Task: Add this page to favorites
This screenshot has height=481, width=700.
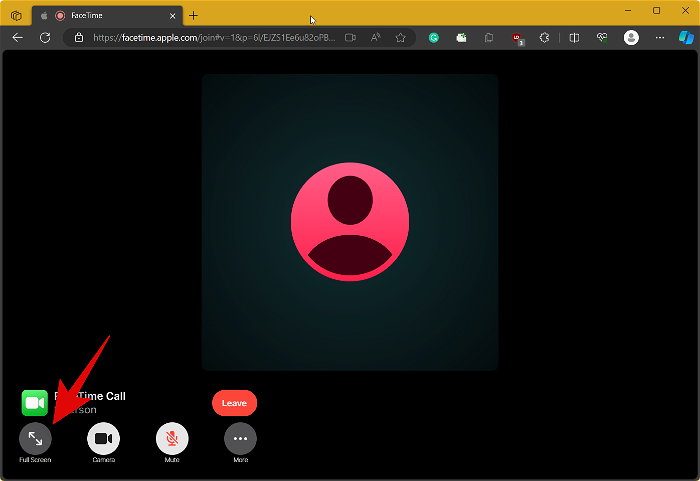Action: 400,38
